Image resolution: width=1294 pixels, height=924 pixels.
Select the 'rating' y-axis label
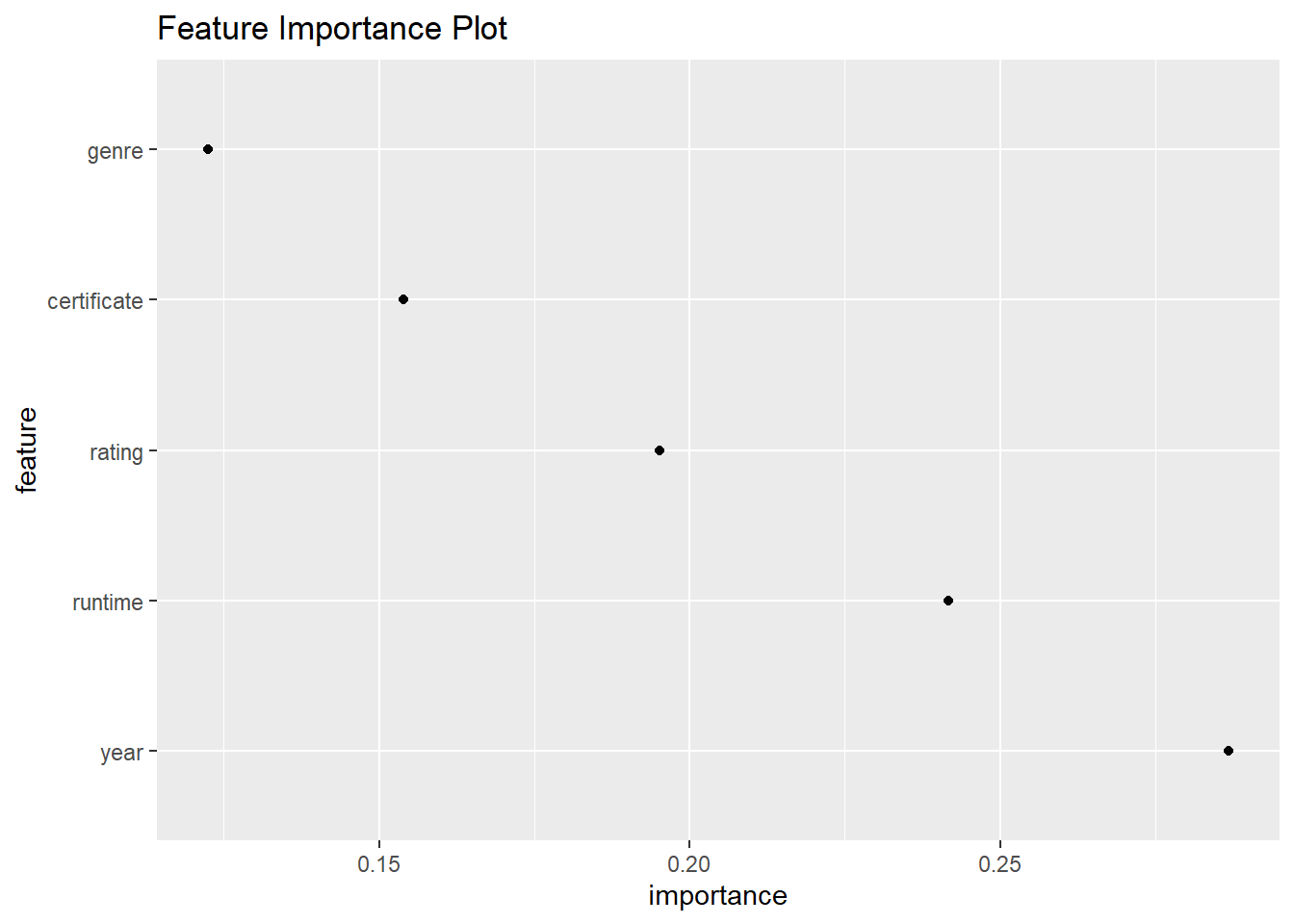point(116,452)
